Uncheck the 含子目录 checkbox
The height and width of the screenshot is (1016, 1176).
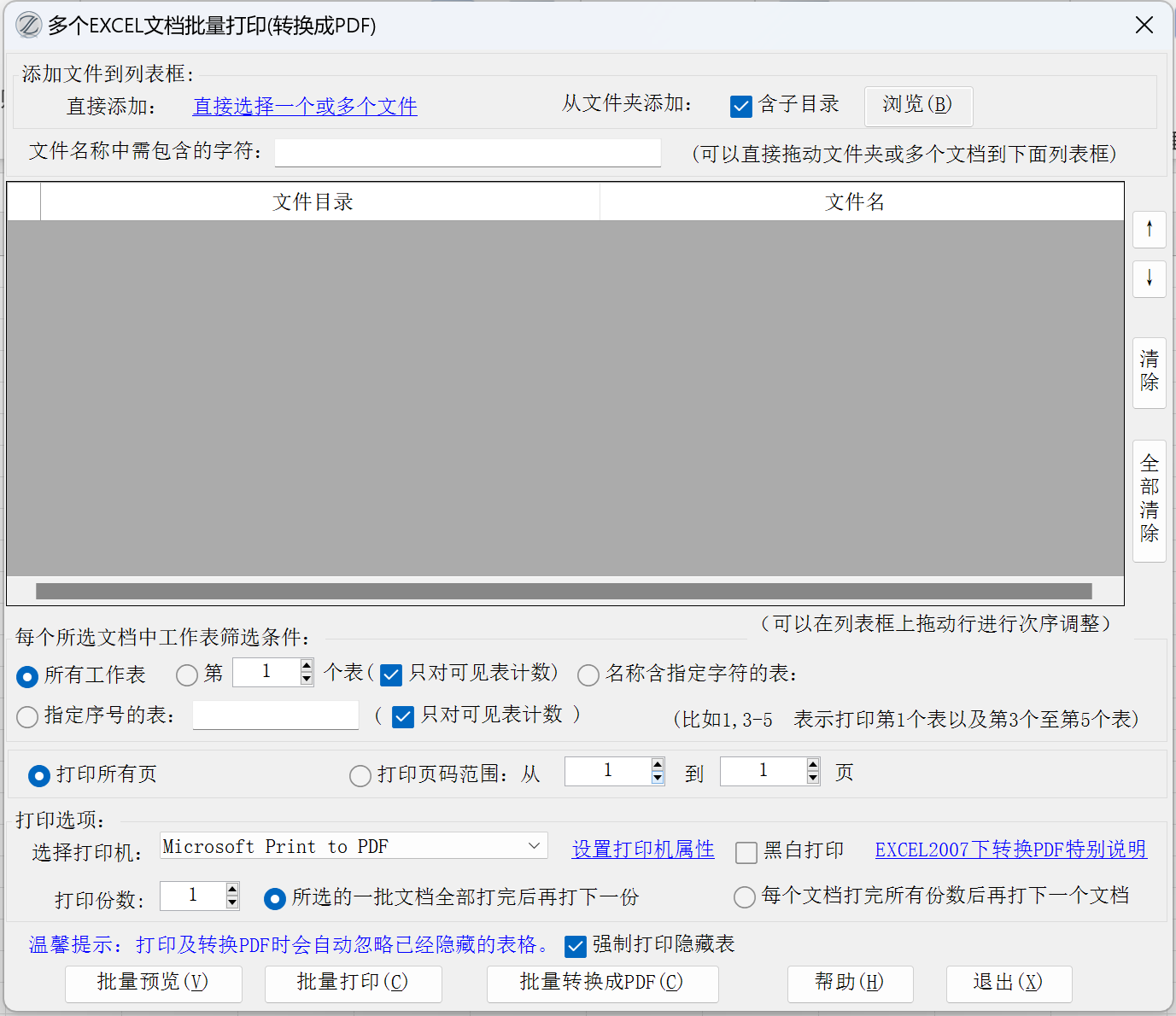[741, 106]
